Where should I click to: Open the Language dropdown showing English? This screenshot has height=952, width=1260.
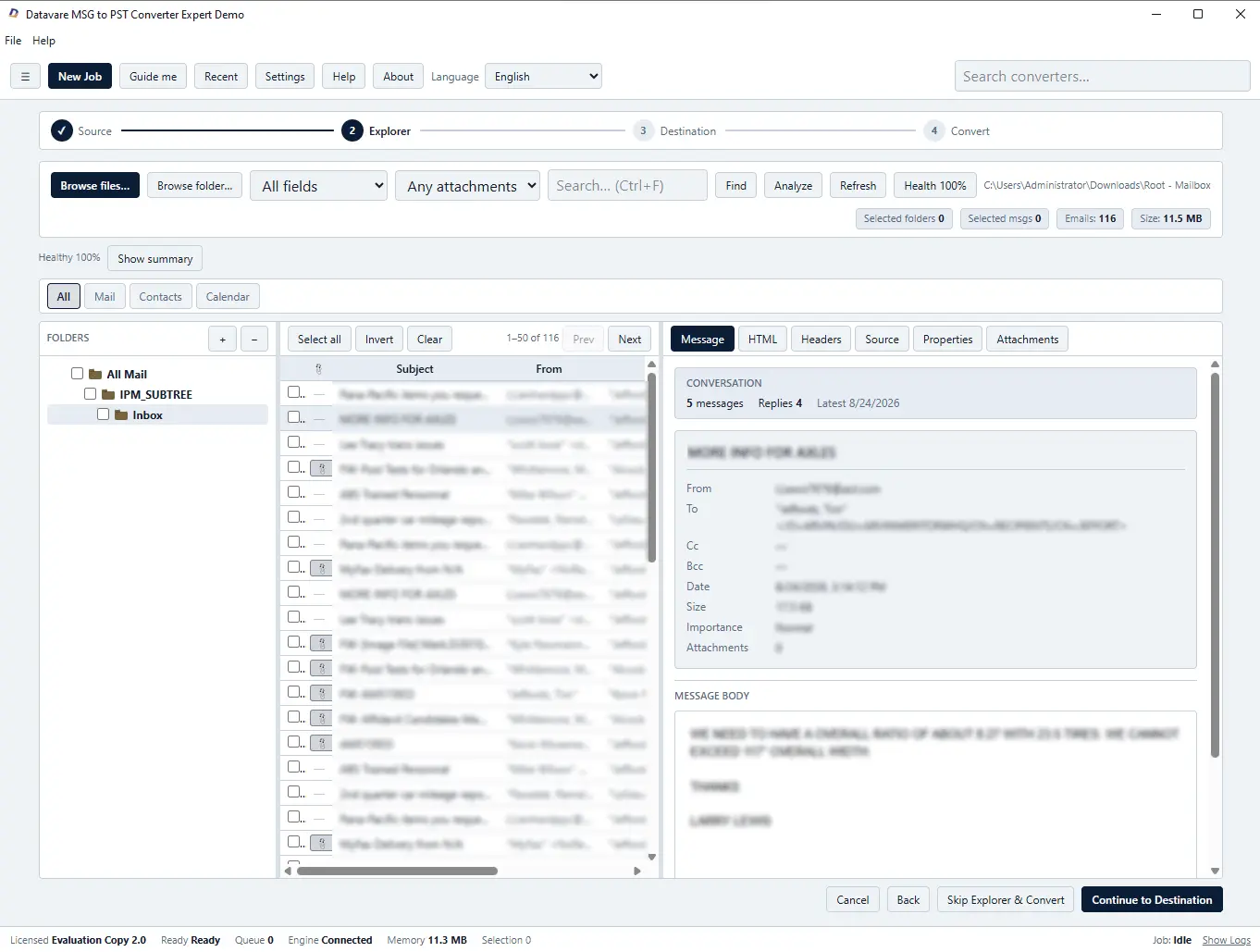[x=543, y=77]
